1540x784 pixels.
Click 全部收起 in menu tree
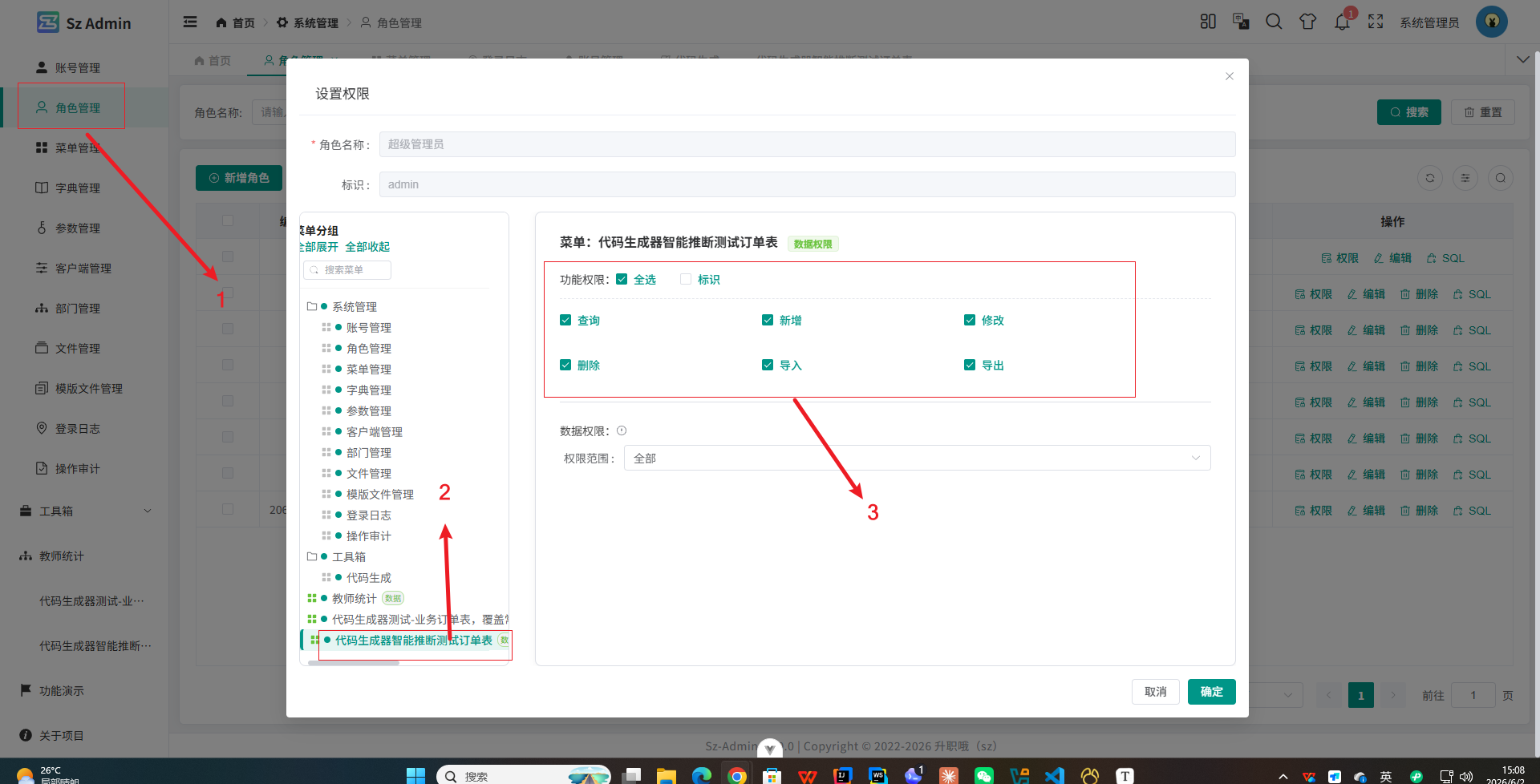pyautogui.click(x=367, y=247)
